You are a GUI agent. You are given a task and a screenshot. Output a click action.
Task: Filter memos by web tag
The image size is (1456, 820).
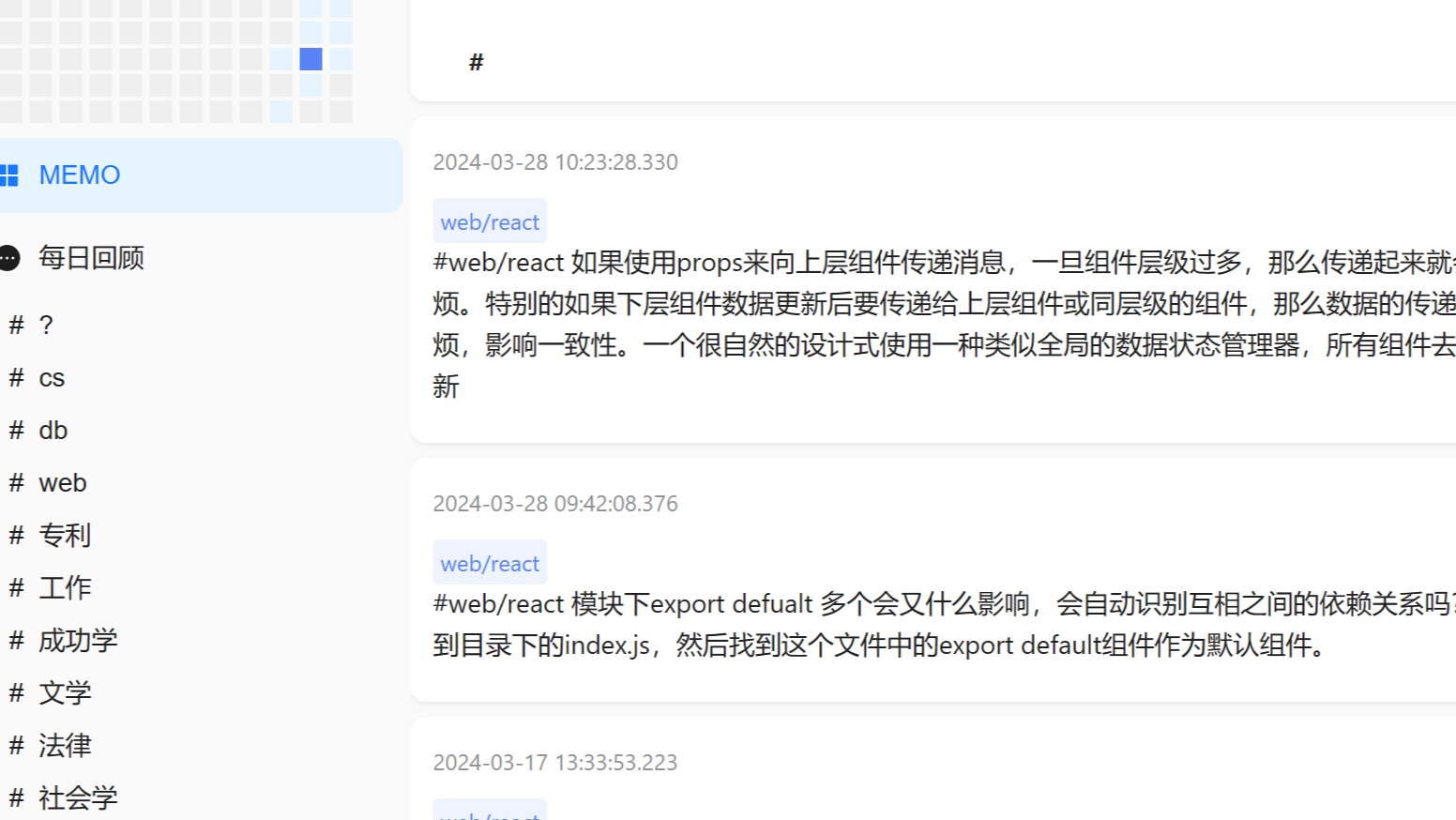(x=63, y=483)
